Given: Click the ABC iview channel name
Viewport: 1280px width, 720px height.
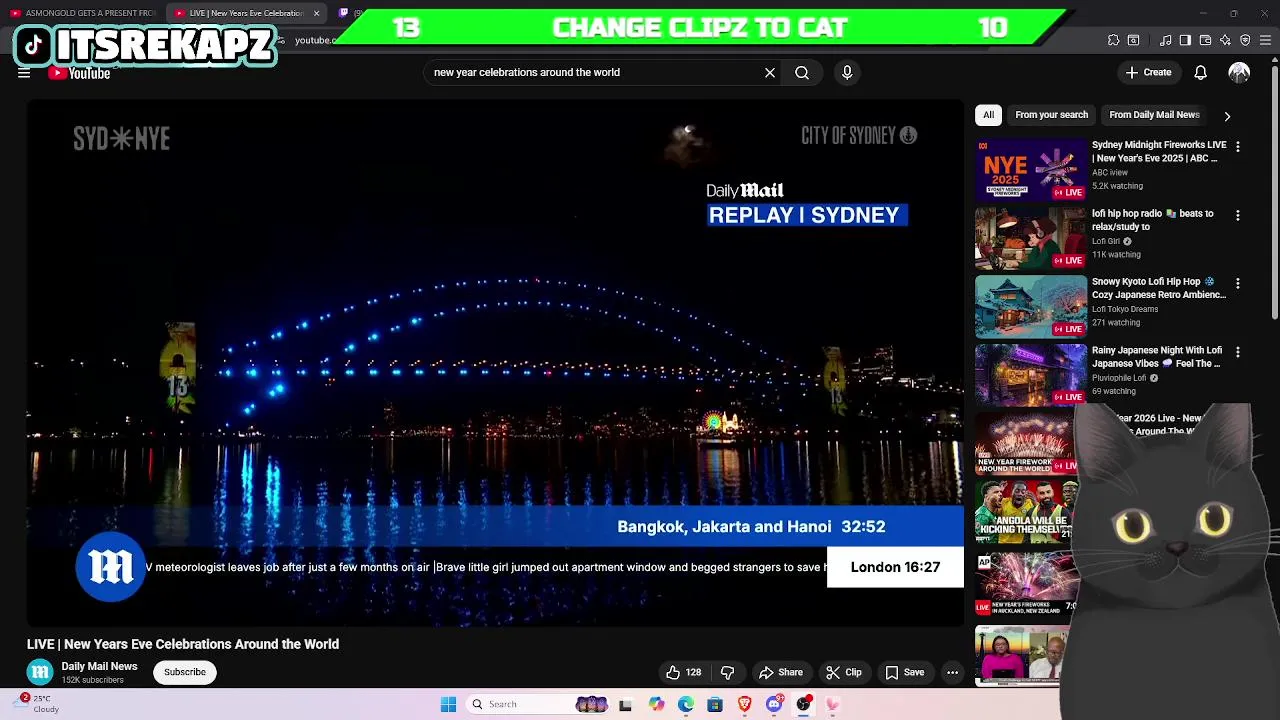Looking at the screenshot, I should click(1110, 173).
